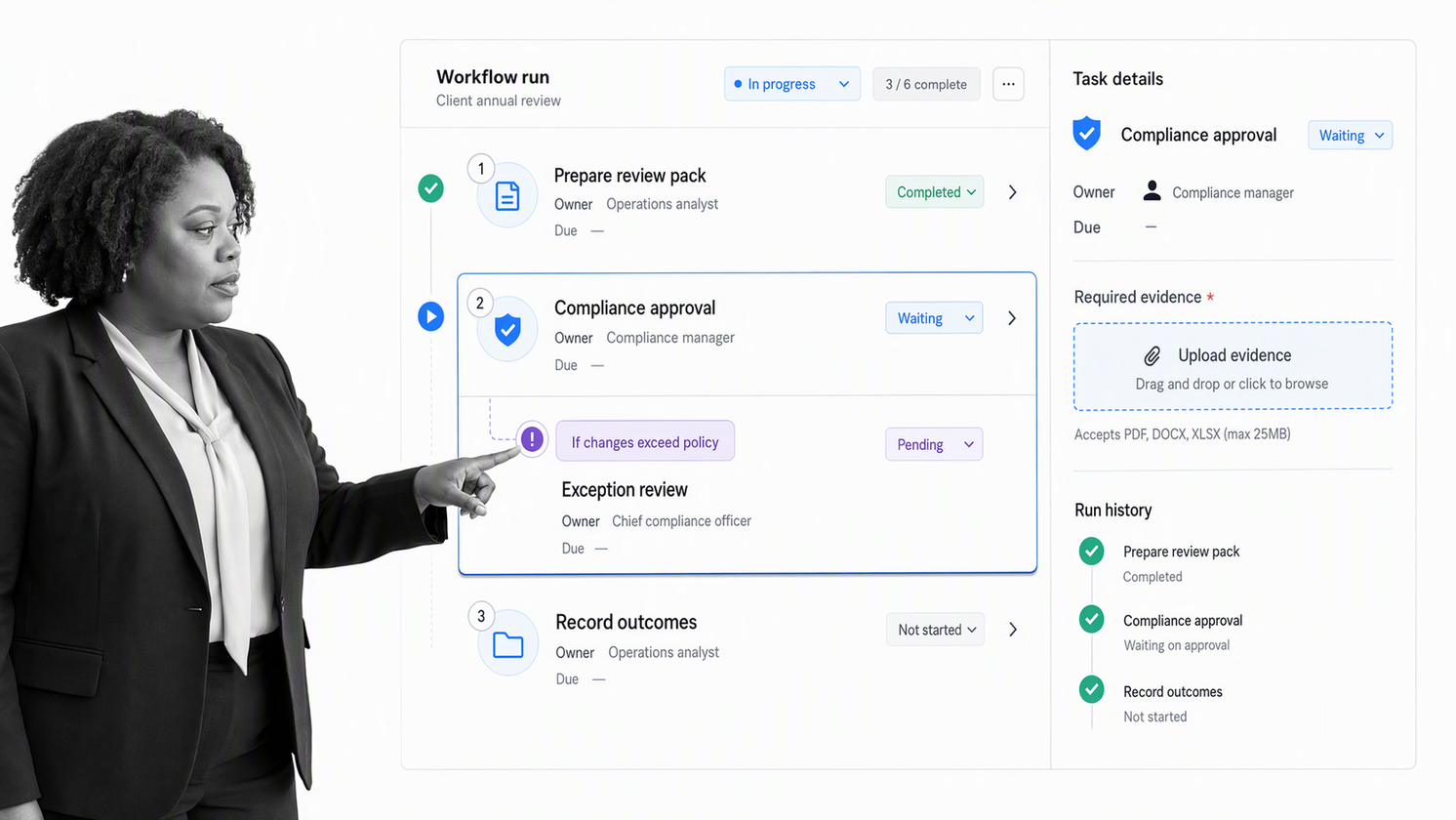Click the Chief compliance officer owner text
The height and width of the screenshot is (820, 1456).
[681, 521]
